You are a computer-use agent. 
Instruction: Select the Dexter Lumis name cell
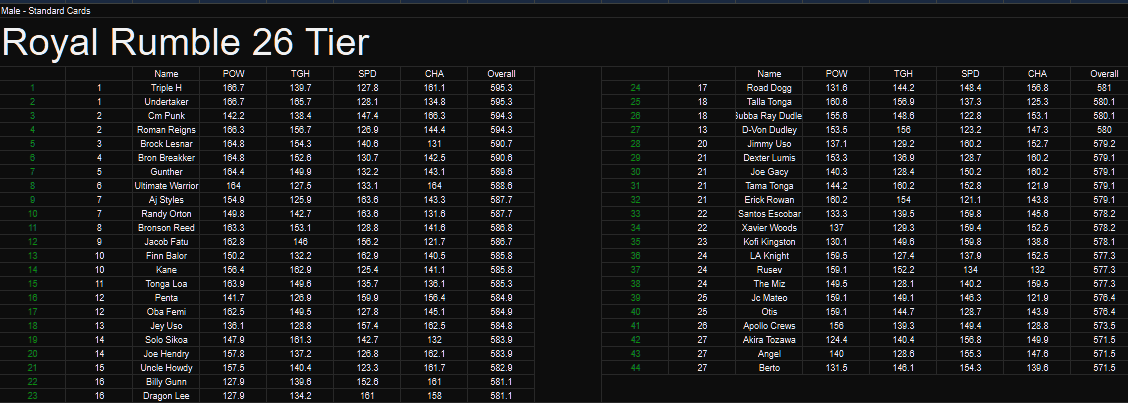tap(769, 158)
